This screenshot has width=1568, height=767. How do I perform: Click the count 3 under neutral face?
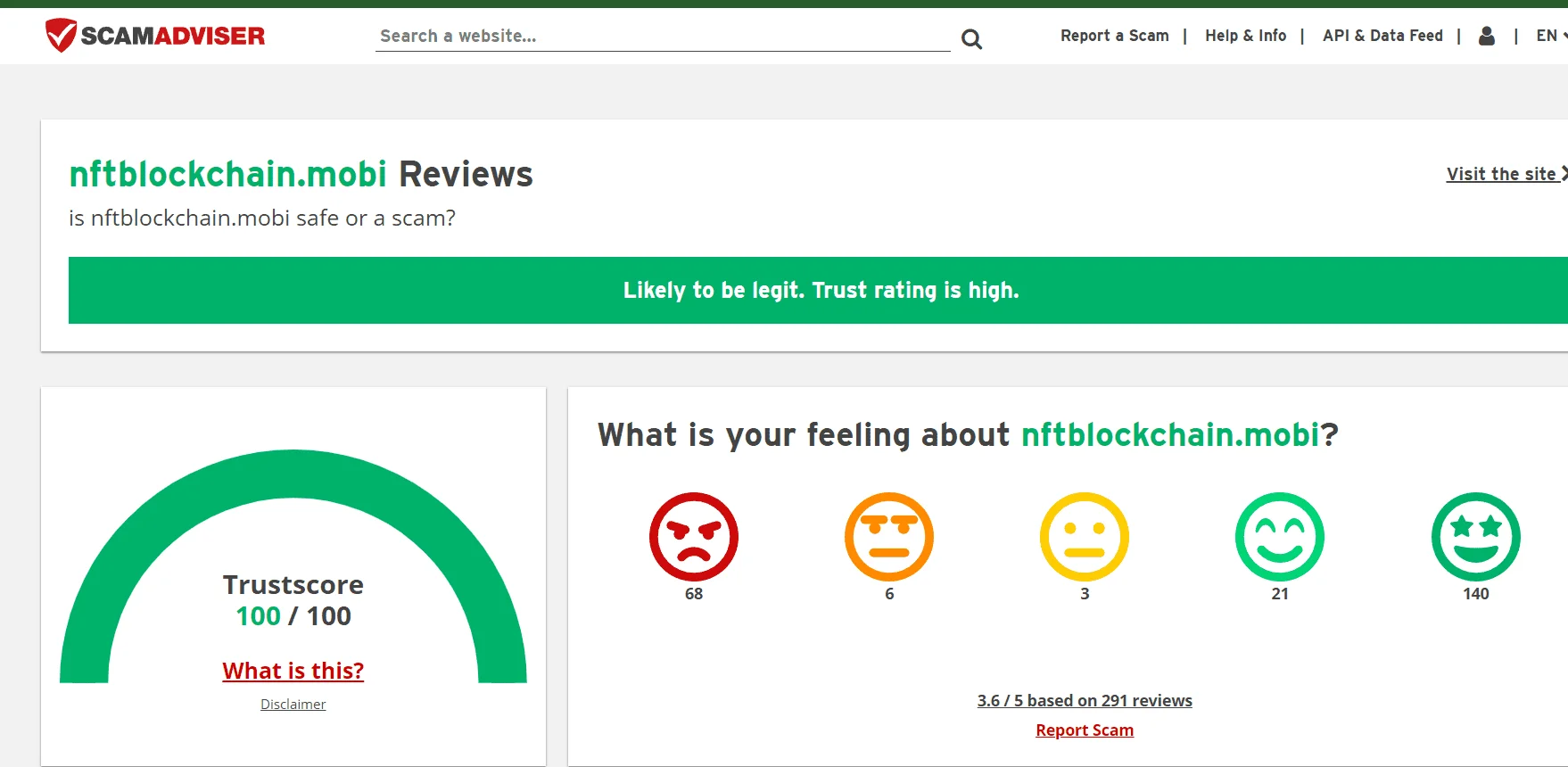point(1085,594)
